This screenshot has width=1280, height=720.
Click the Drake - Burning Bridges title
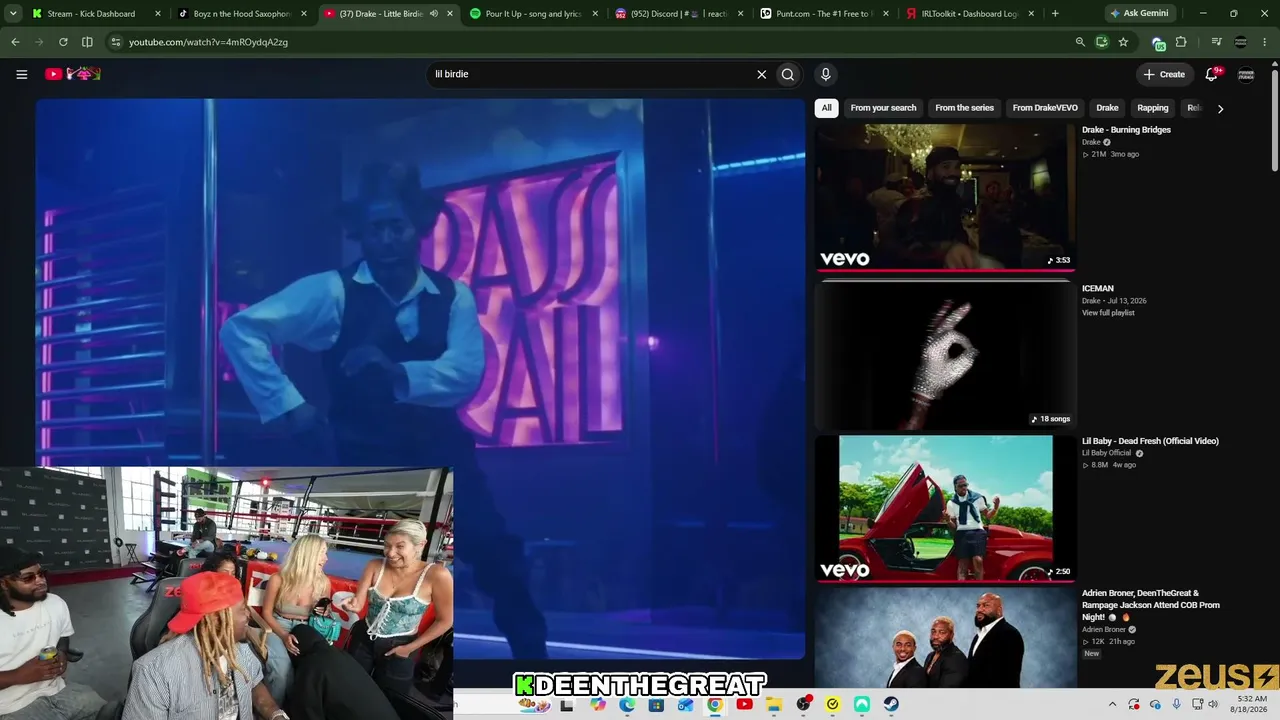coord(1126,130)
